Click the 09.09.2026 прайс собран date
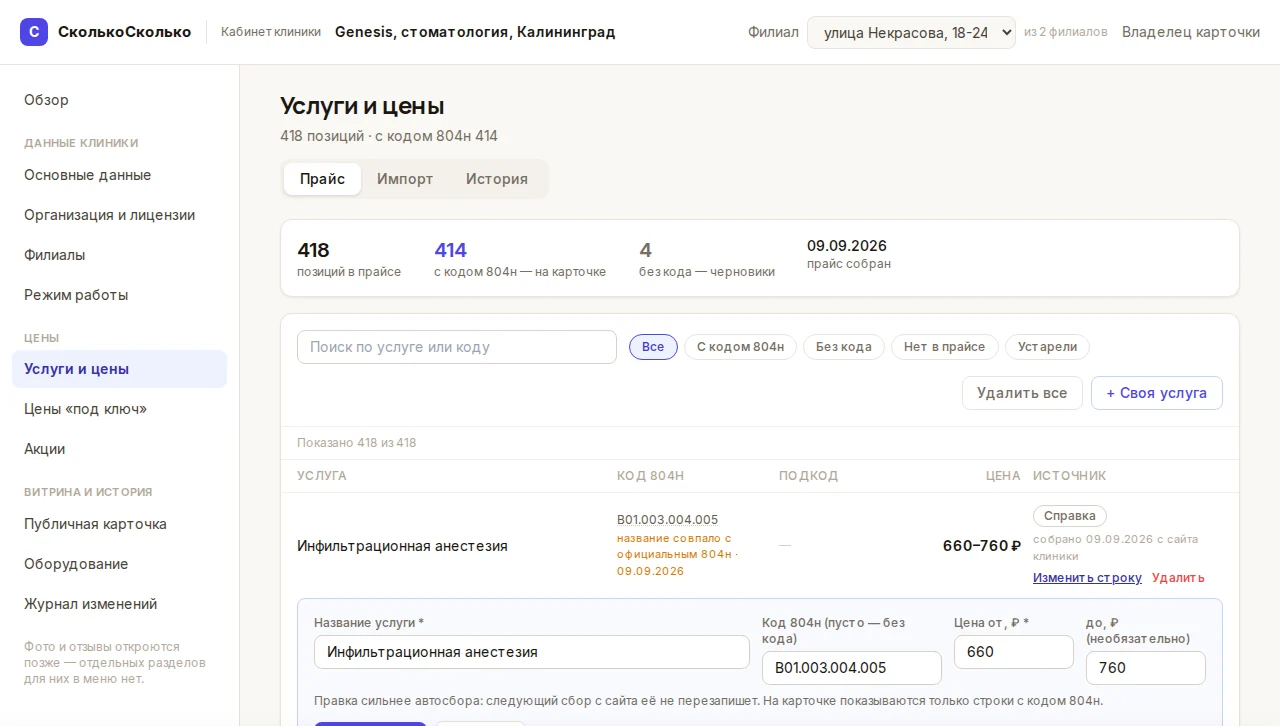Screen dimensions: 1280x726 point(849,254)
